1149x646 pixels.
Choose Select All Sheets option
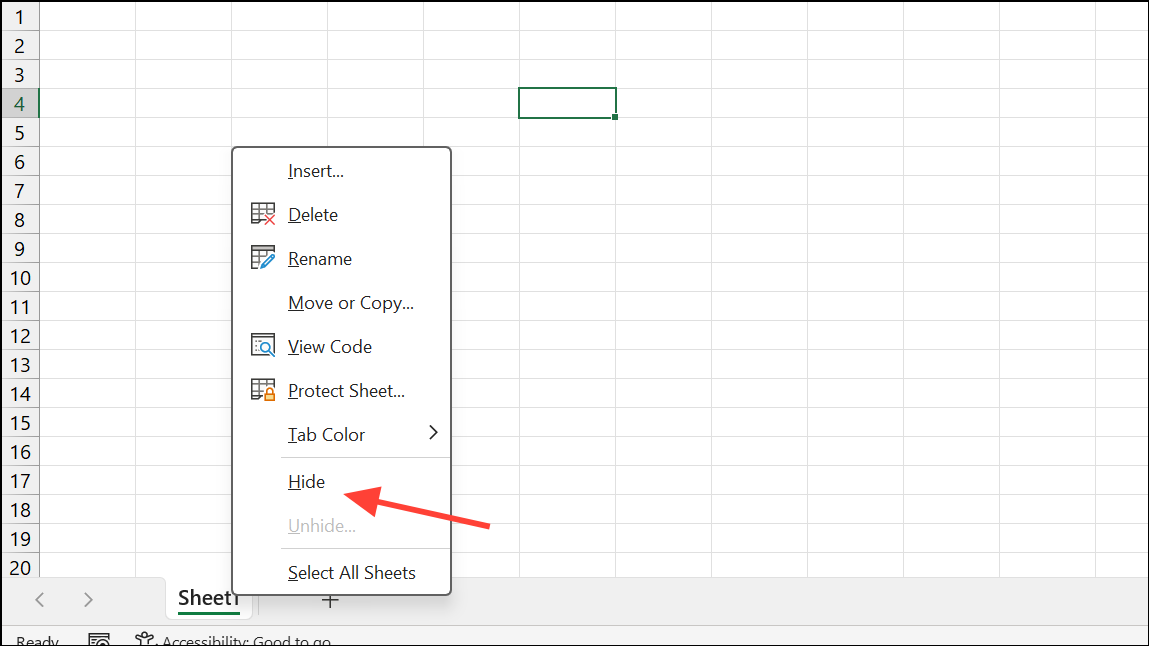(352, 573)
